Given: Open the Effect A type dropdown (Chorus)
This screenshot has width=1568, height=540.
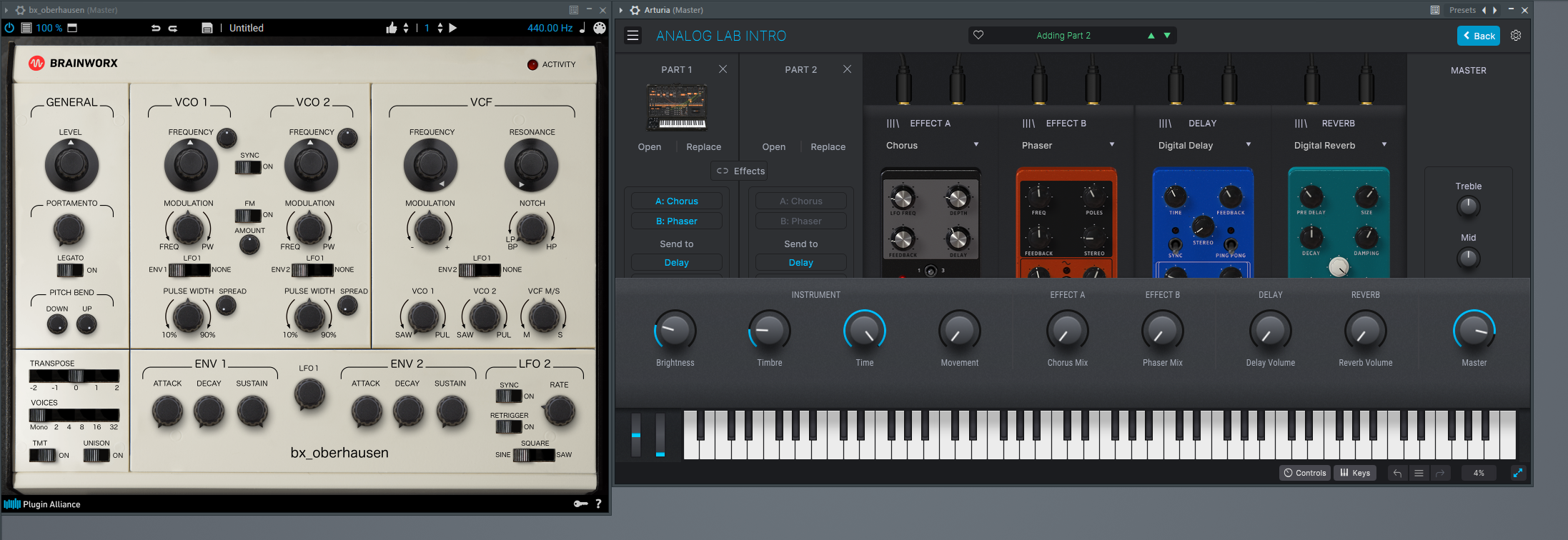Looking at the screenshot, I should (x=932, y=145).
